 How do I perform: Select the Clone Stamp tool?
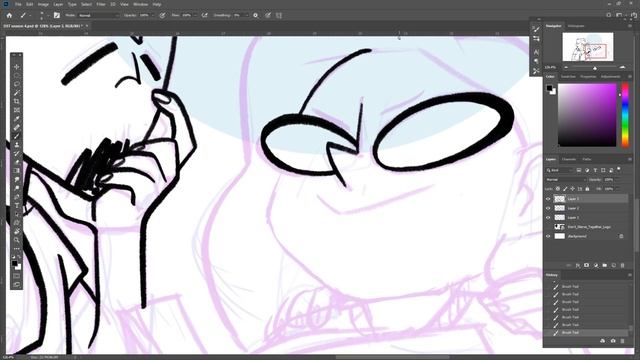click(17, 144)
